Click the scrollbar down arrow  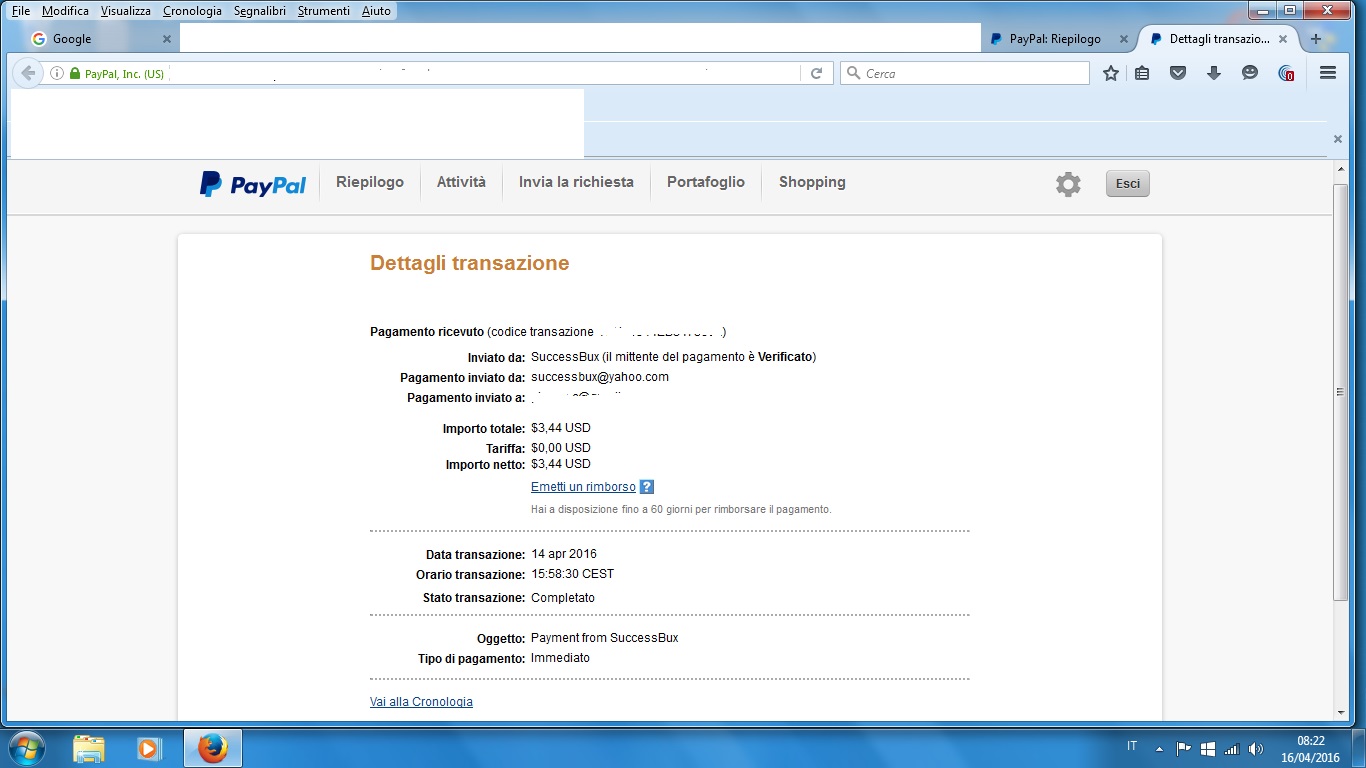click(x=1341, y=713)
